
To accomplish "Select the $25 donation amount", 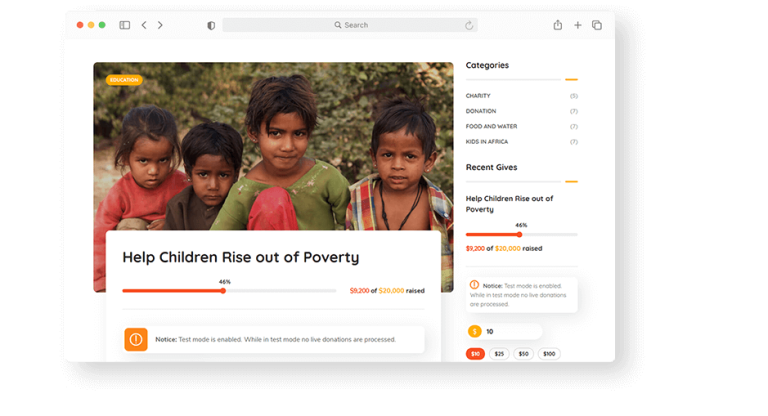I will coord(499,354).
